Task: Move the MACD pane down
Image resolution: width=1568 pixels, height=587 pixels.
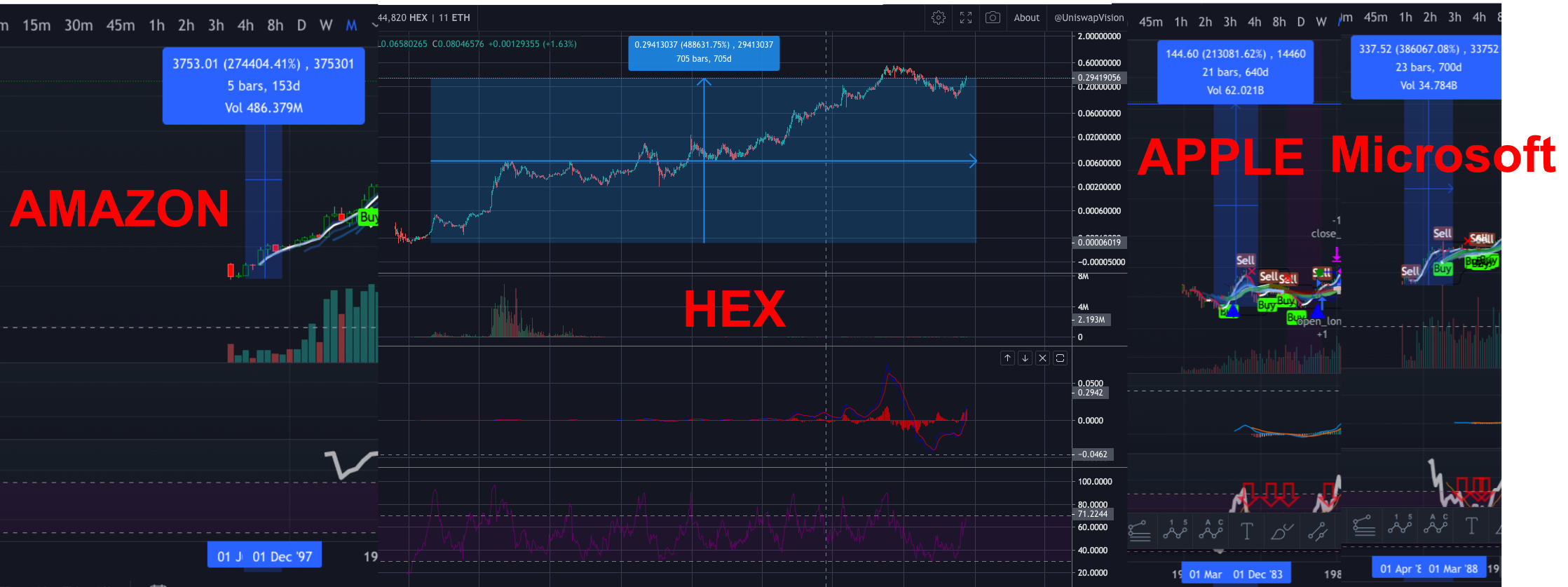Action: (1025, 358)
